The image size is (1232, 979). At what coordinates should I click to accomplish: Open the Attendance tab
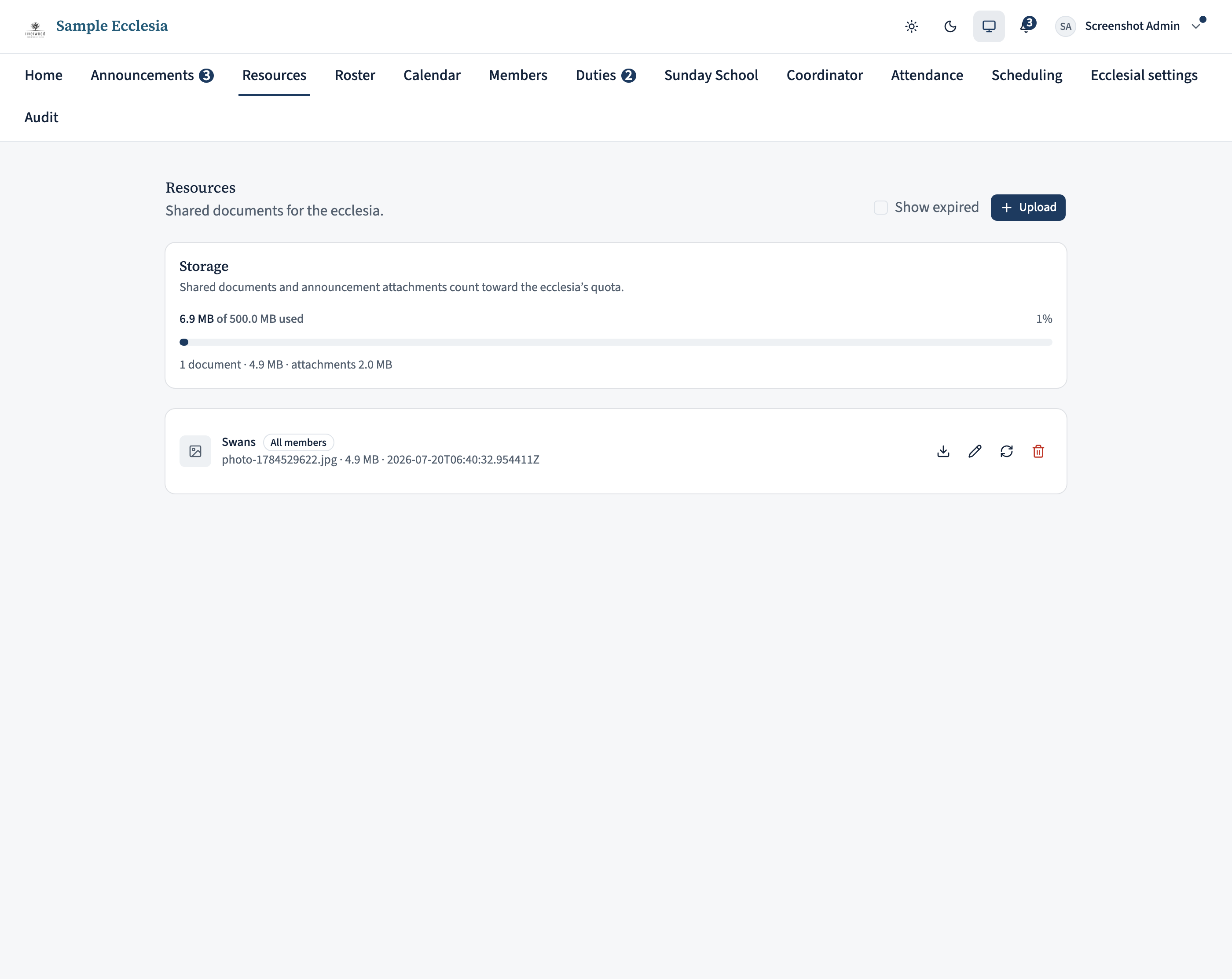pyautogui.click(x=927, y=75)
